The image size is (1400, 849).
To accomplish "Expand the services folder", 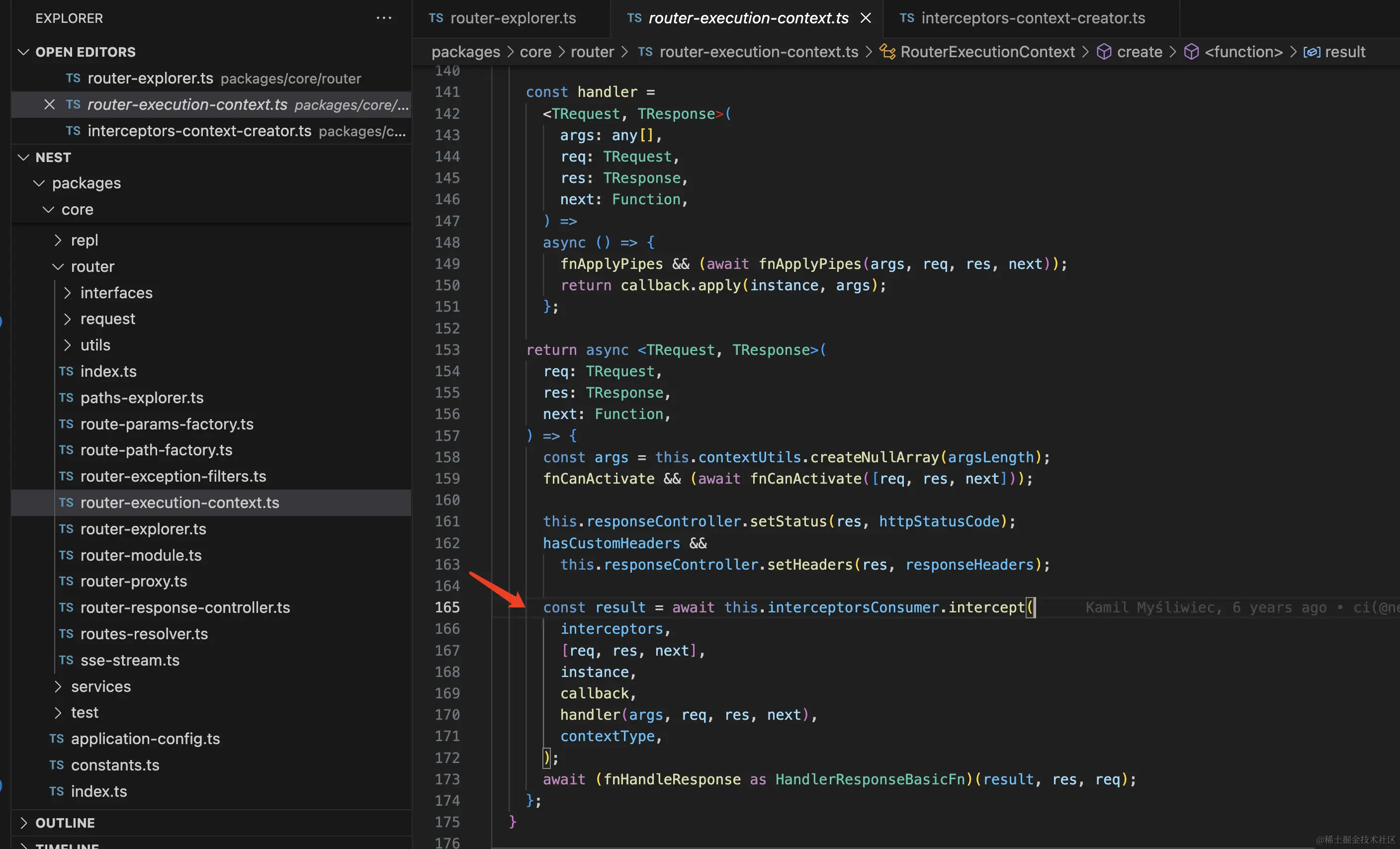I will (x=58, y=686).
